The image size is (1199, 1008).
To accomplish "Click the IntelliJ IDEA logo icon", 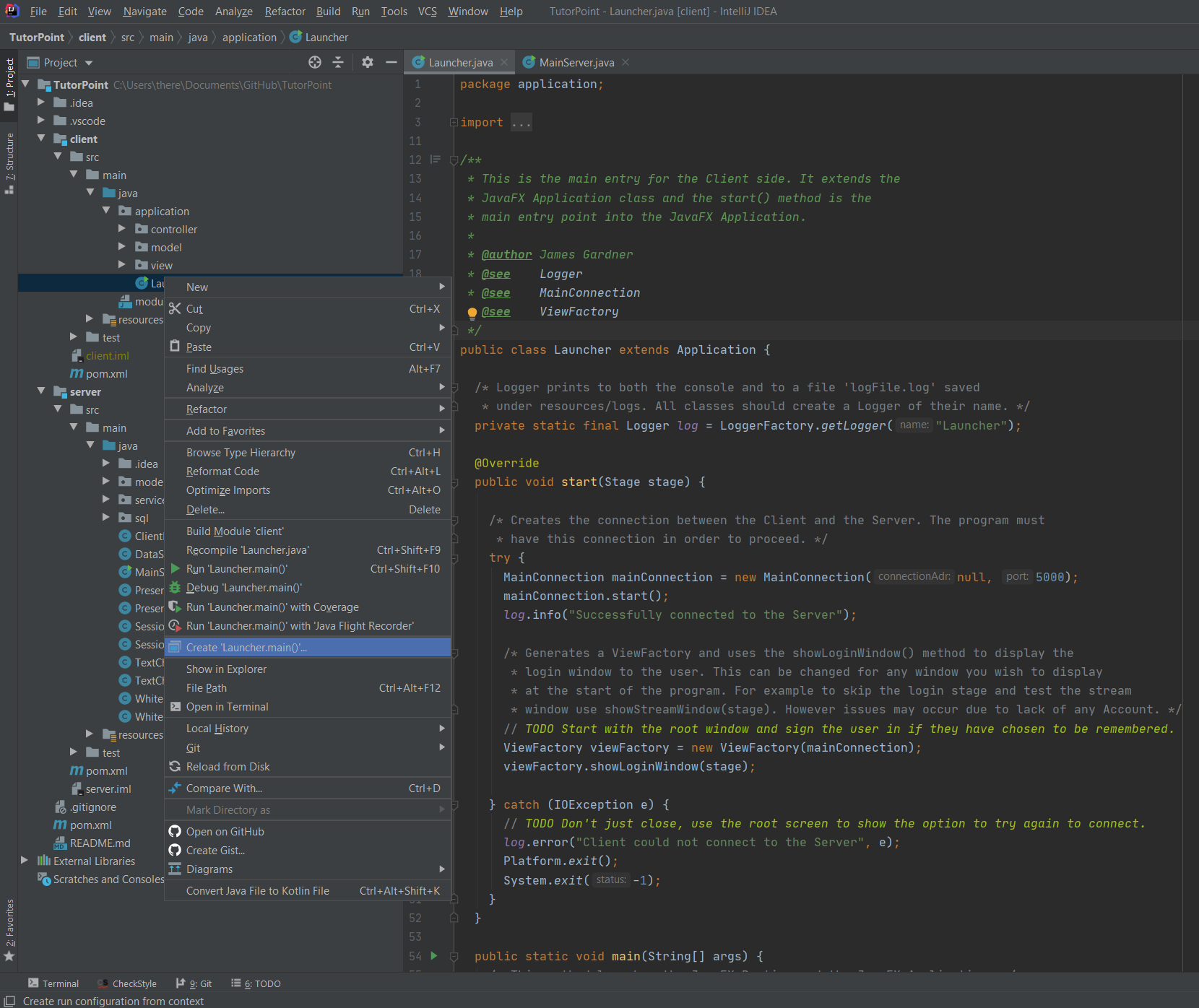I will tap(12, 11).
